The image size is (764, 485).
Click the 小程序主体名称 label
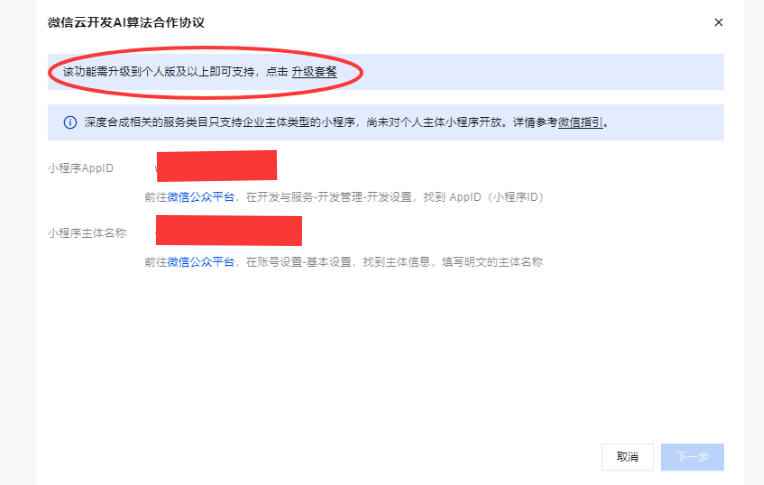[87, 233]
